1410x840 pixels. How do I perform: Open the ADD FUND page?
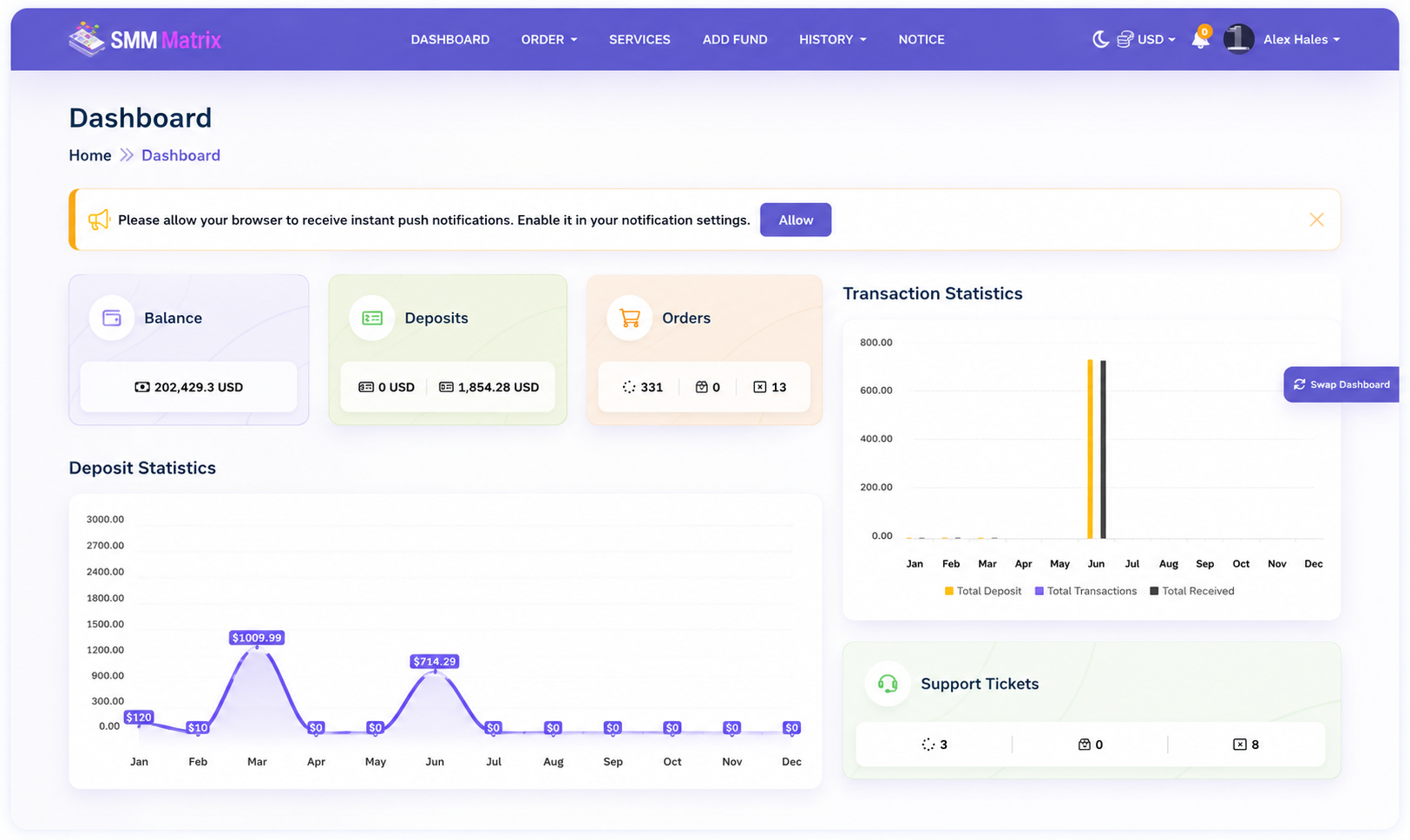[x=735, y=39]
